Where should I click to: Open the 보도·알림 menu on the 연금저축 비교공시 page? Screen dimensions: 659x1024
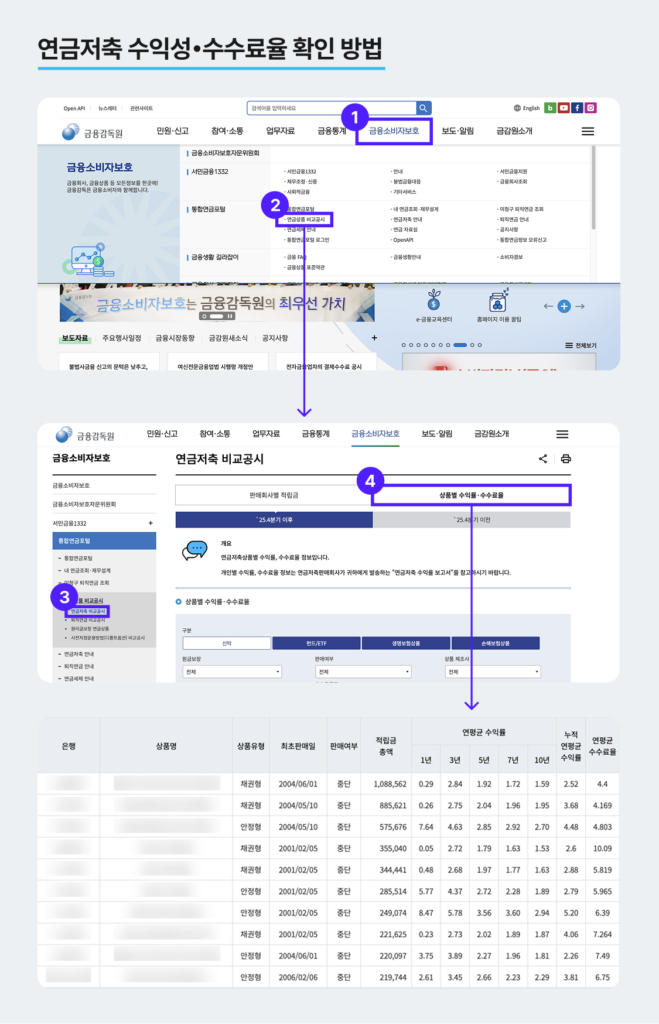pyautogui.click(x=436, y=434)
